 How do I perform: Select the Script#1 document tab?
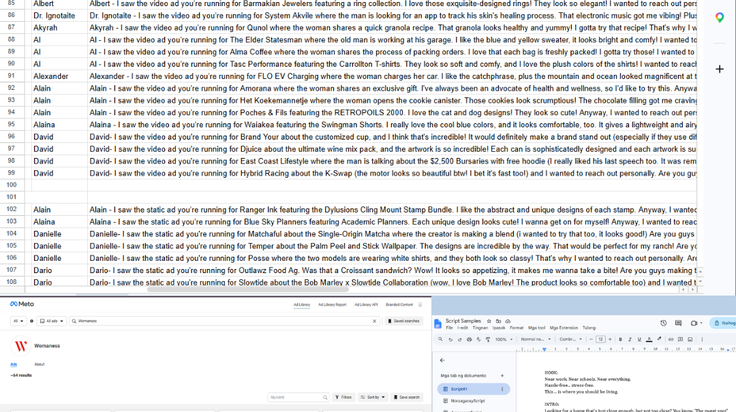(x=473, y=389)
